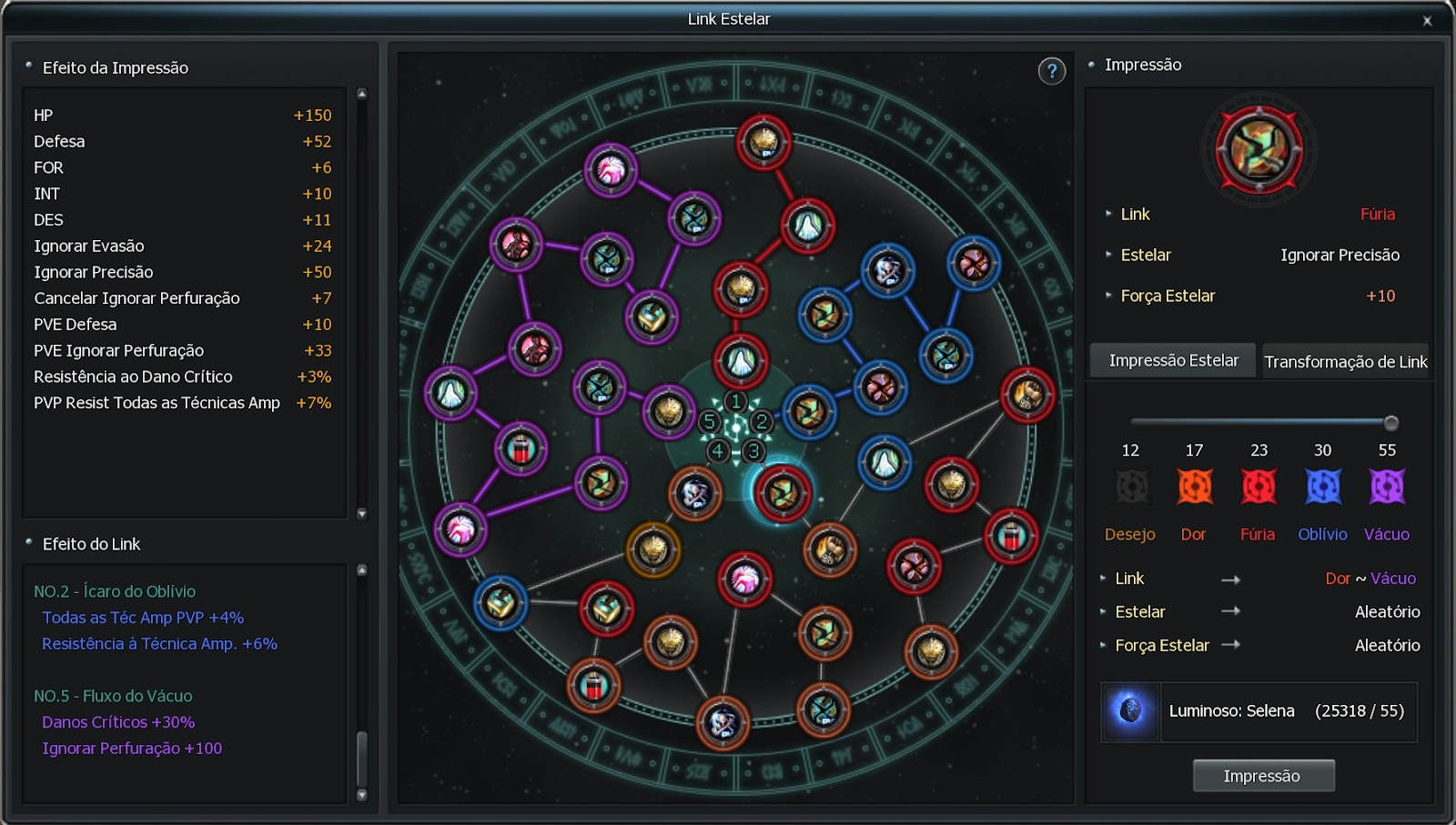The height and width of the screenshot is (825, 1456).
Task: Select star line number 3 circle
Action: pyautogui.click(x=753, y=450)
